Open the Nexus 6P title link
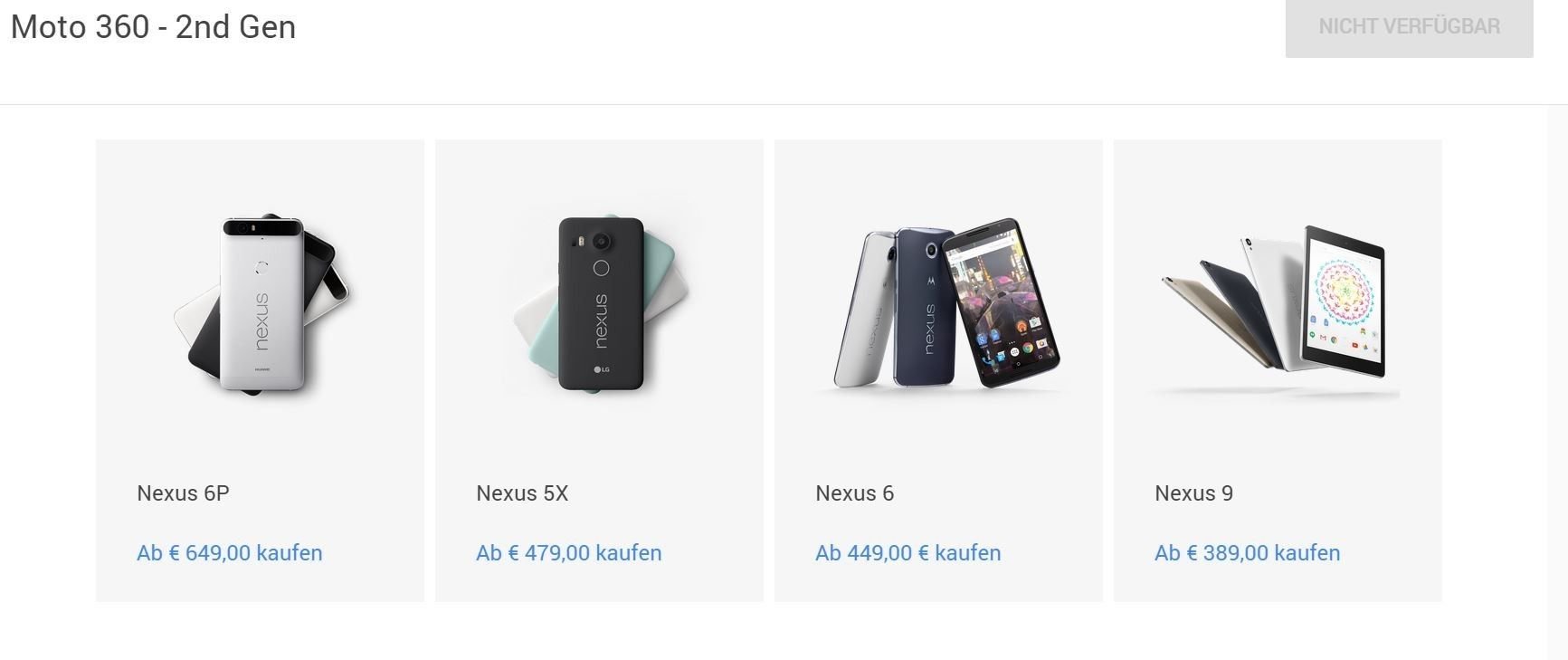The height and width of the screenshot is (660, 1568). pyautogui.click(x=183, y=493)
